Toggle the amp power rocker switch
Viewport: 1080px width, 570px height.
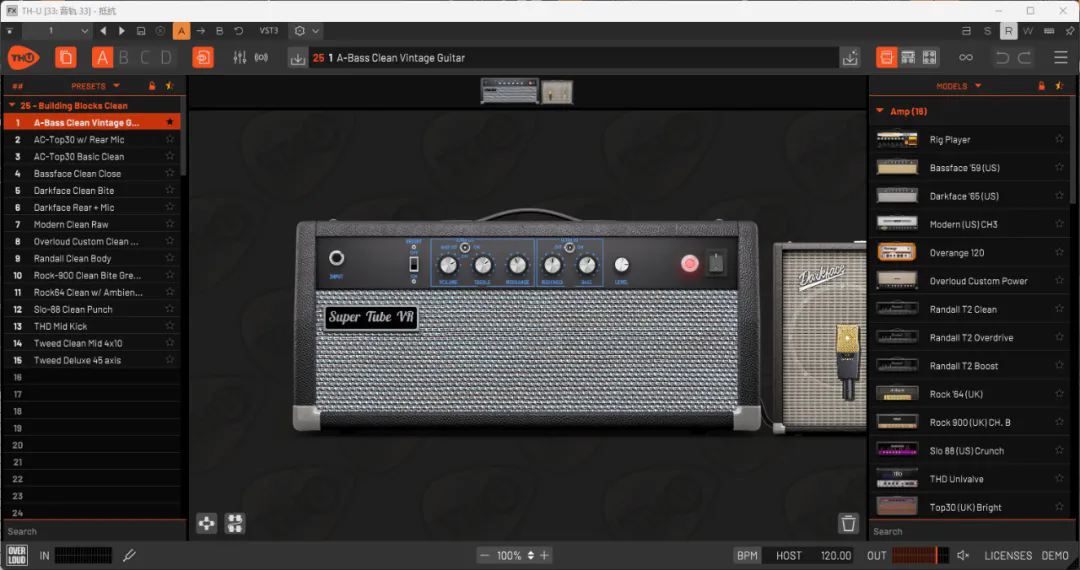(x=716, y=262)
